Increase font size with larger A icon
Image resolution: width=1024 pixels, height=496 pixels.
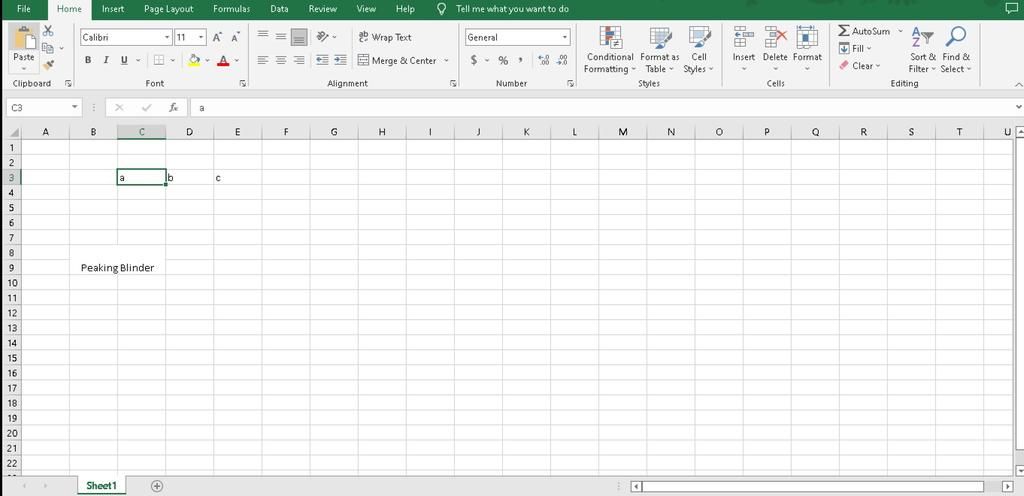217,38
